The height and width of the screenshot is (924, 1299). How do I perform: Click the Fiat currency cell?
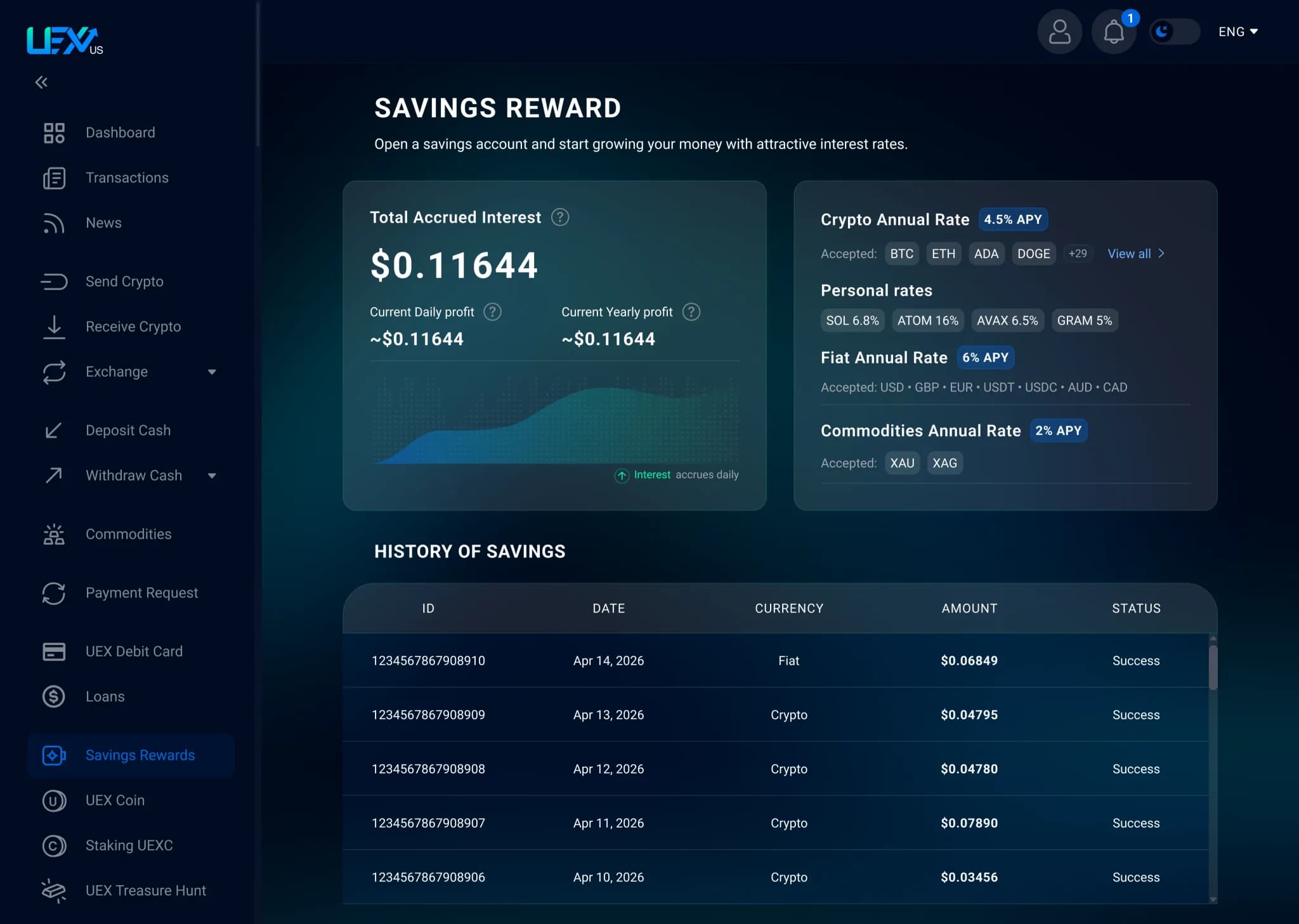point(788,661)
